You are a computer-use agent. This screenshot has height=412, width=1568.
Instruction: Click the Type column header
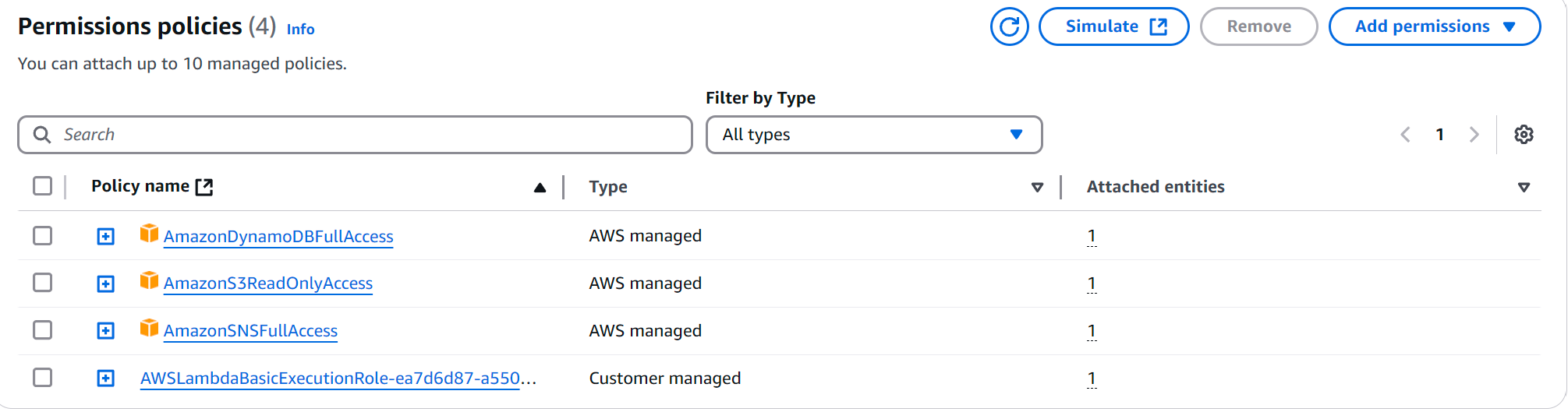(608, 187)
